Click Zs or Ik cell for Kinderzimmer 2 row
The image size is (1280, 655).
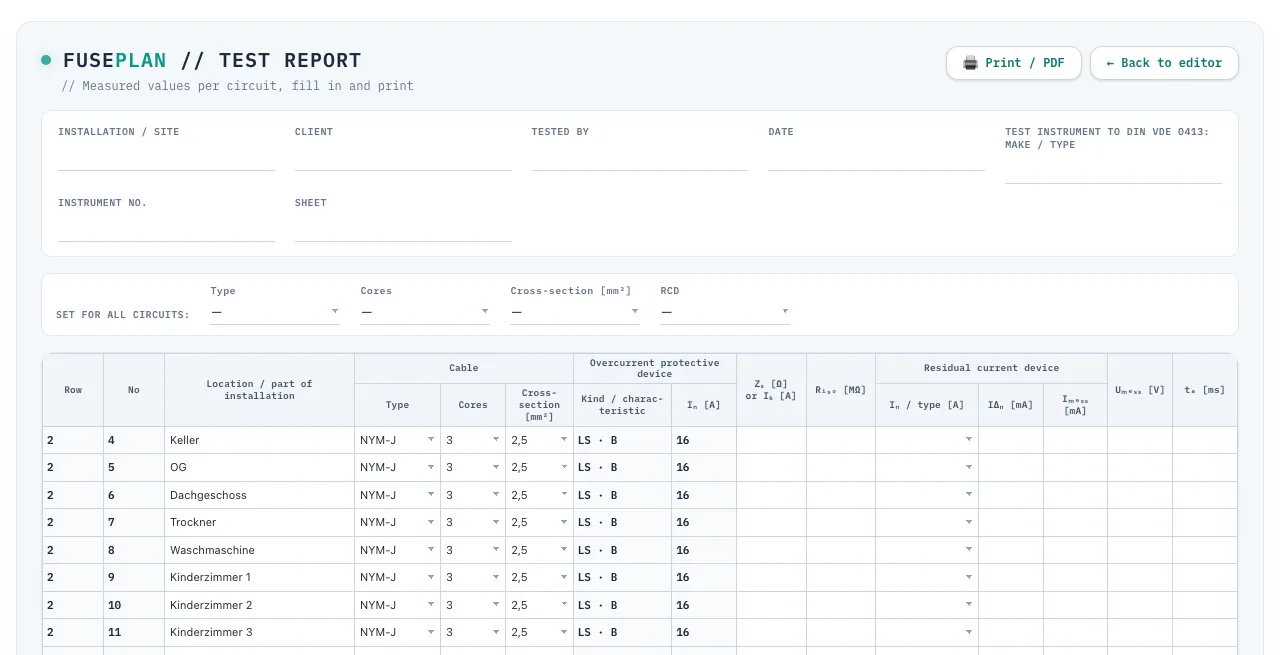pyautogui.click(x=771, y=605)
